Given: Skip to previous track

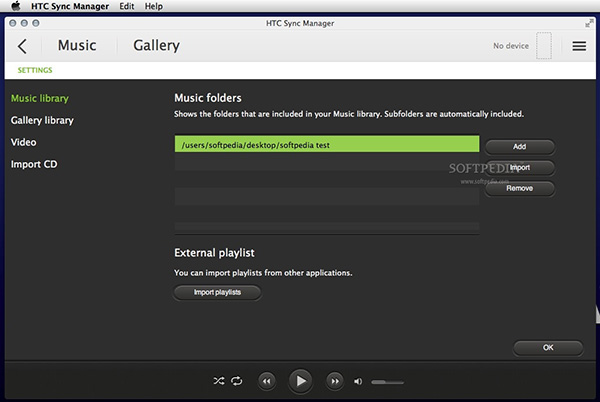Looking at the screenshot, I should (x=267, y=381).
